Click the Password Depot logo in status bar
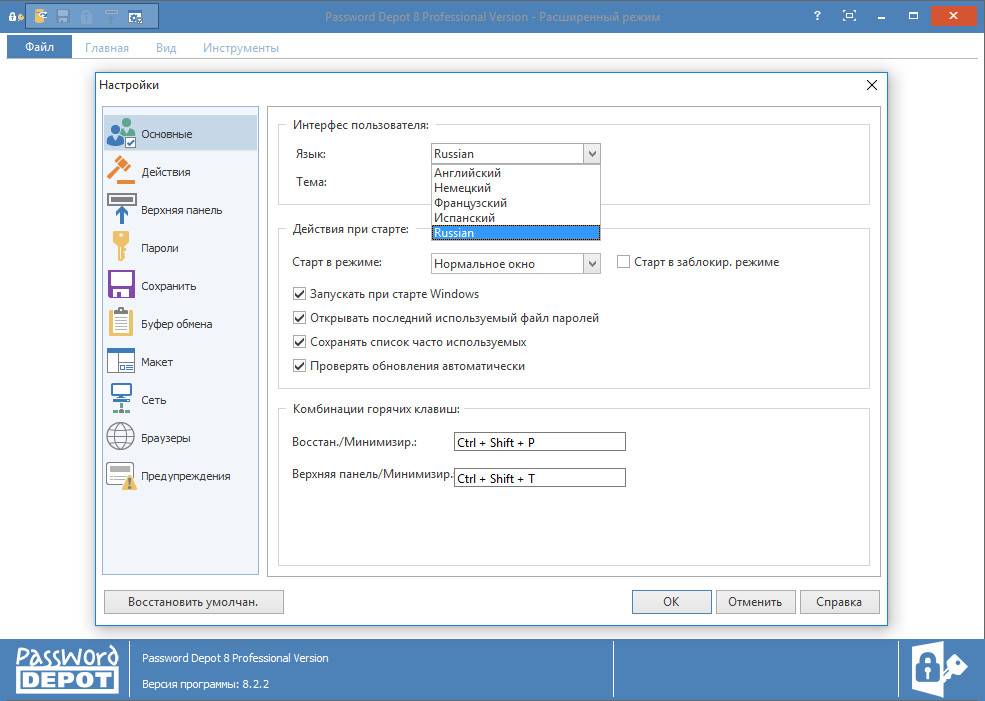Screen dimensions: 985x701 [x=67, y=670]
